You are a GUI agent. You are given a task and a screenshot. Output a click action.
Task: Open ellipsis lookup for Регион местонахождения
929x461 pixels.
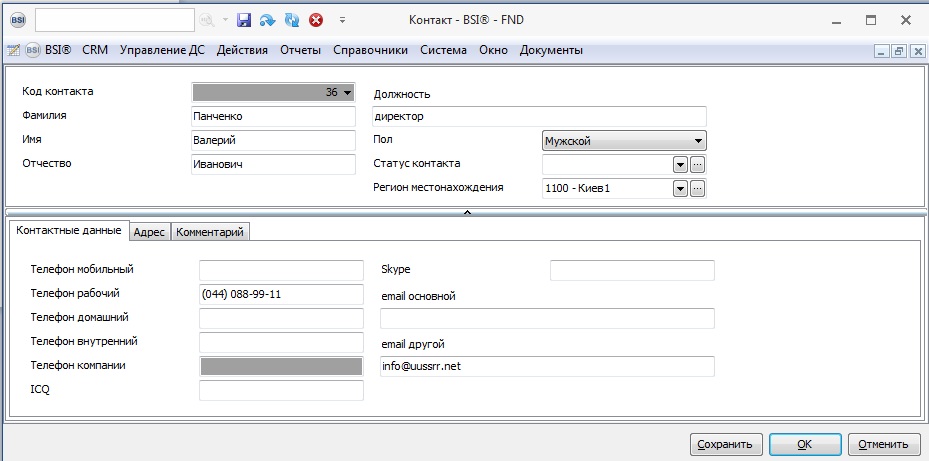click(x=698, y=188)
